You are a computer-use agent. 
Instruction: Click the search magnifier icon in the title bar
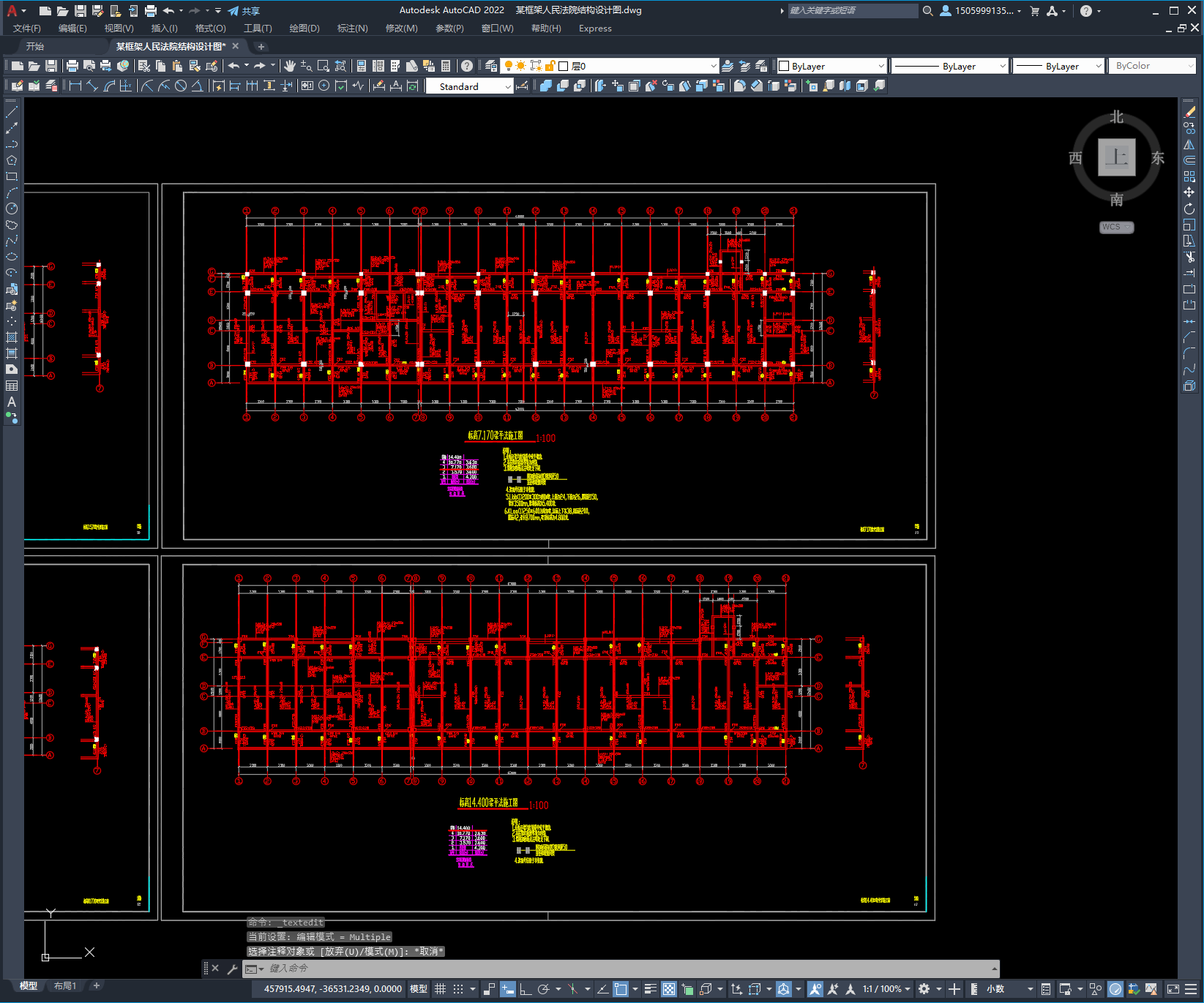click(x=928, y=11)
